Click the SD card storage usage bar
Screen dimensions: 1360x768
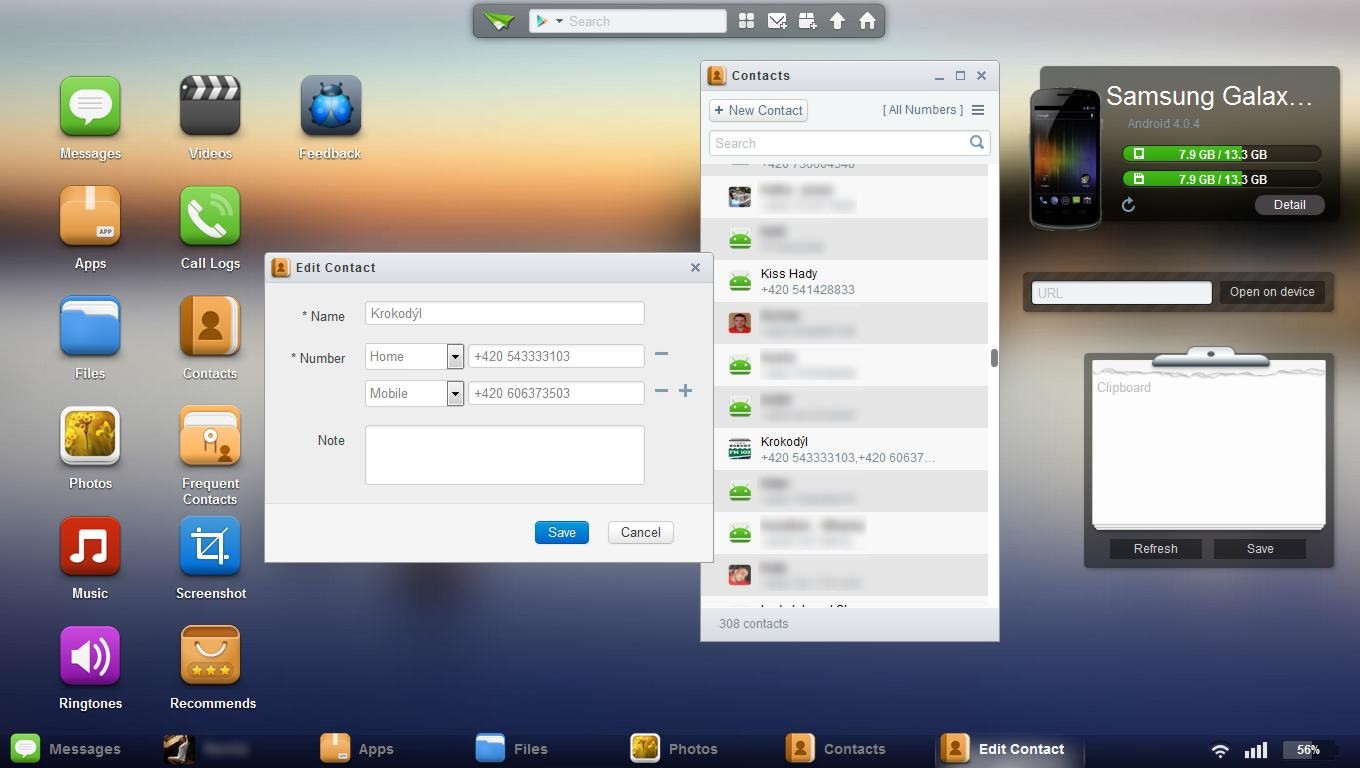click(1222, 179)
